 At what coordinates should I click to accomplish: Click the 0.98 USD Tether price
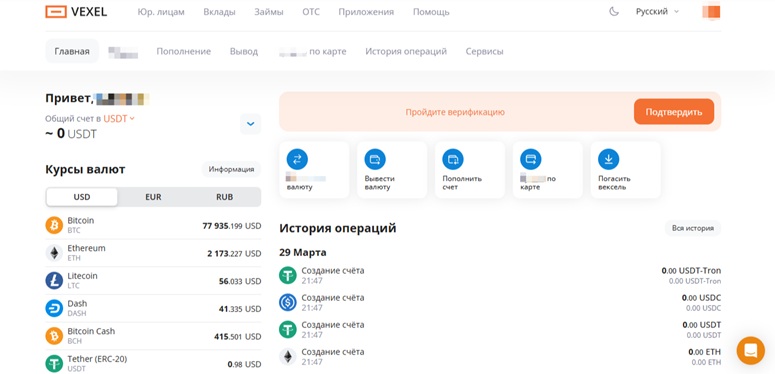(244, 364)
